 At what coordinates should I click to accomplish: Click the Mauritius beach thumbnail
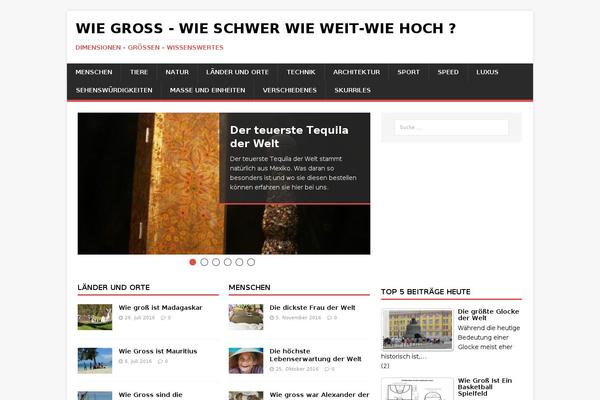95,361
